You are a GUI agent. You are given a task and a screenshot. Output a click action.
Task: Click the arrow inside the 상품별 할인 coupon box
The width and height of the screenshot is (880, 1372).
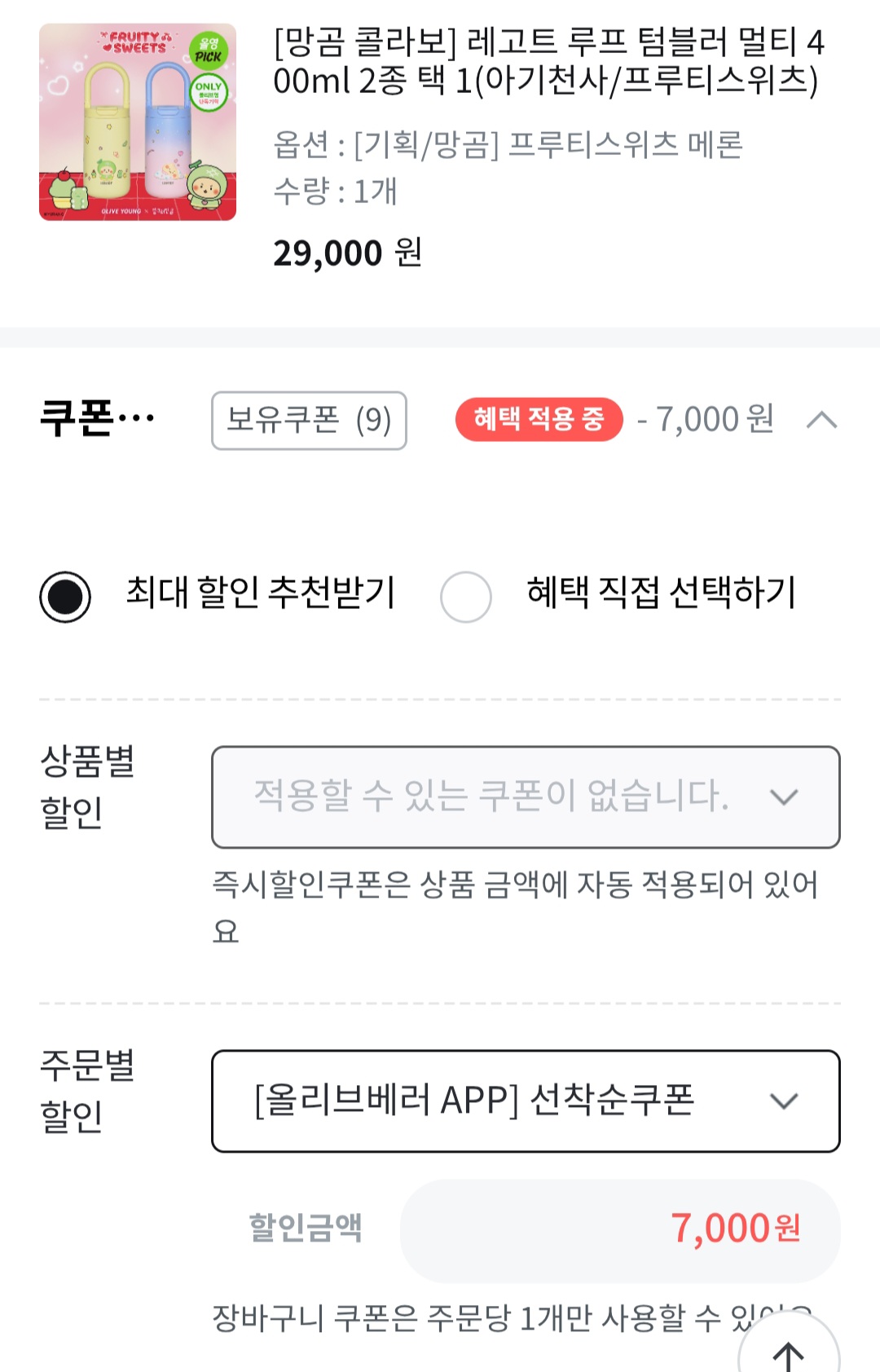[783, 796]
